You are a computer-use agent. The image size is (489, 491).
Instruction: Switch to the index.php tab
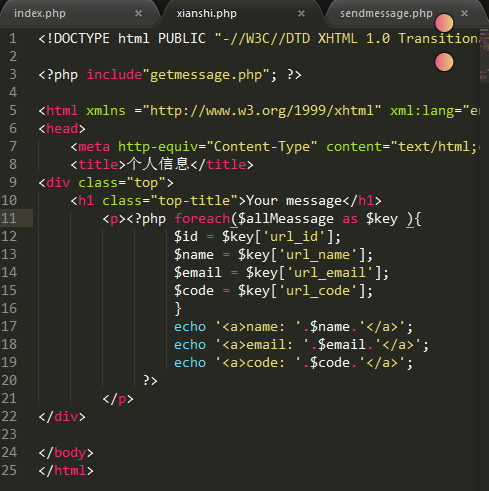(x=40, y=13)
